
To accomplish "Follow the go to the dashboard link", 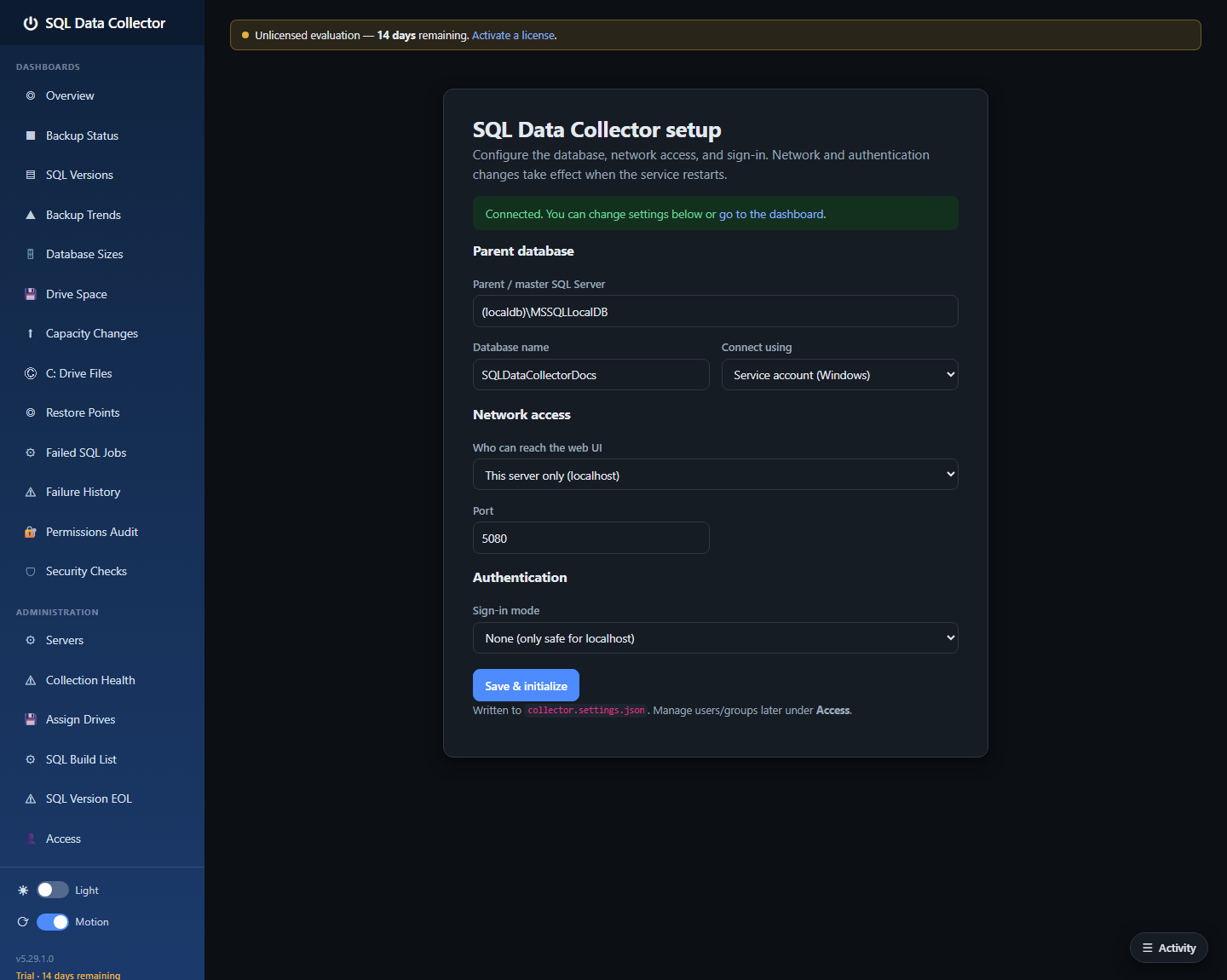I will point(771,214).
